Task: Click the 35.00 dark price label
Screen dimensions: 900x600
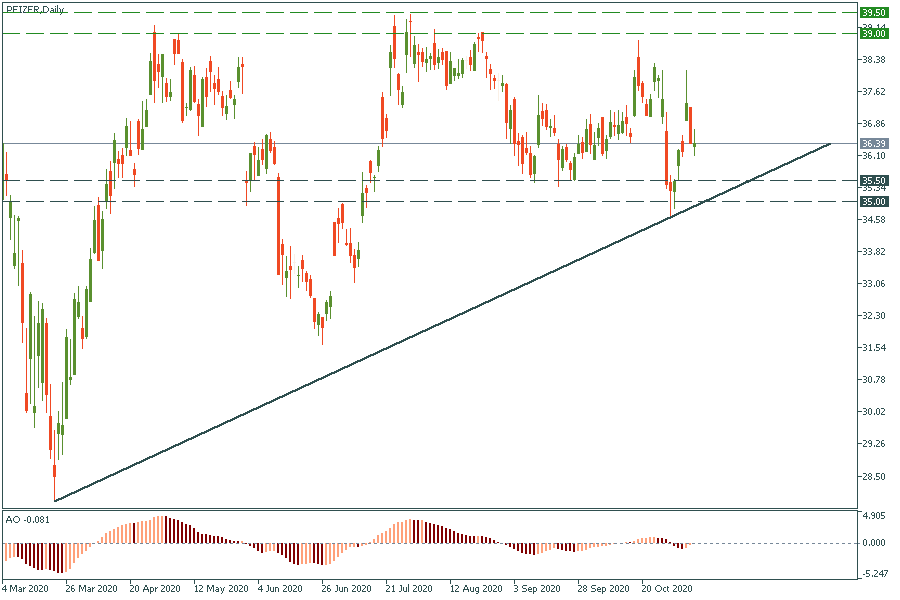Action: (x=874, y=201)
